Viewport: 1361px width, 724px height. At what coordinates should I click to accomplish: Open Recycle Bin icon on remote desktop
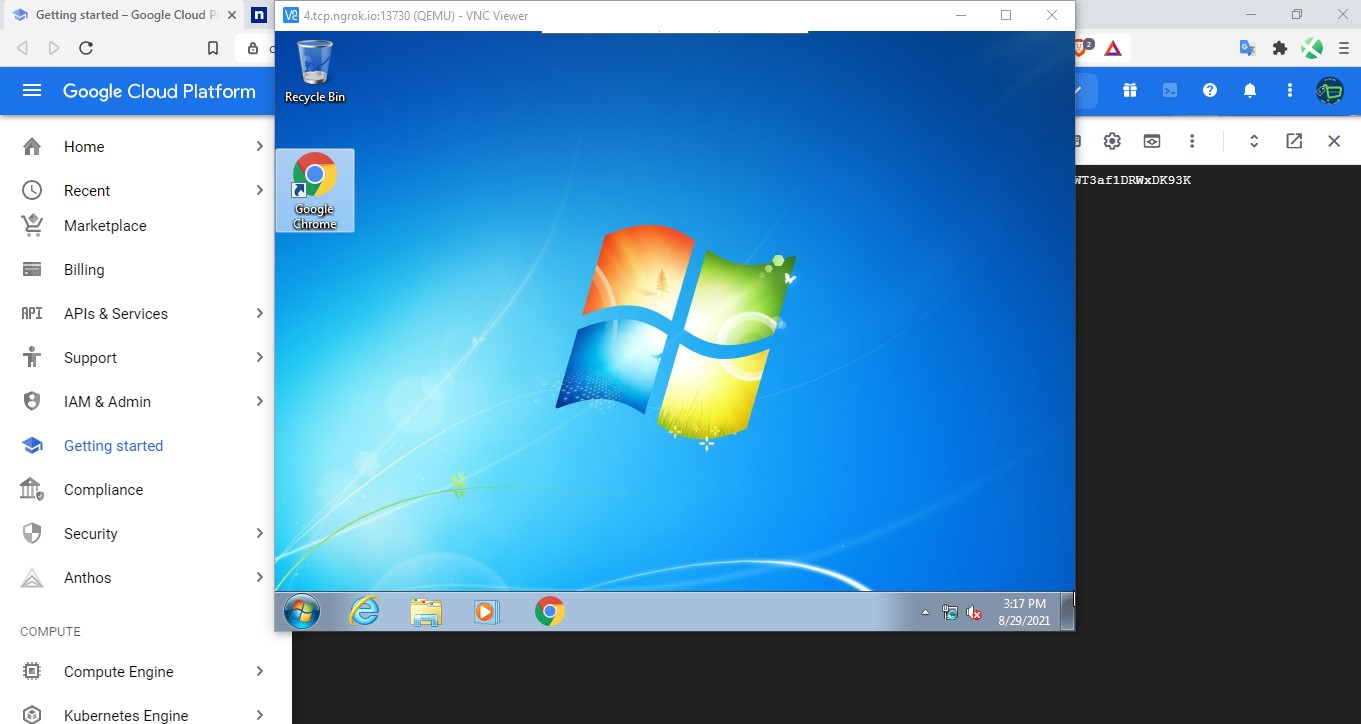(x=315, y=71)
